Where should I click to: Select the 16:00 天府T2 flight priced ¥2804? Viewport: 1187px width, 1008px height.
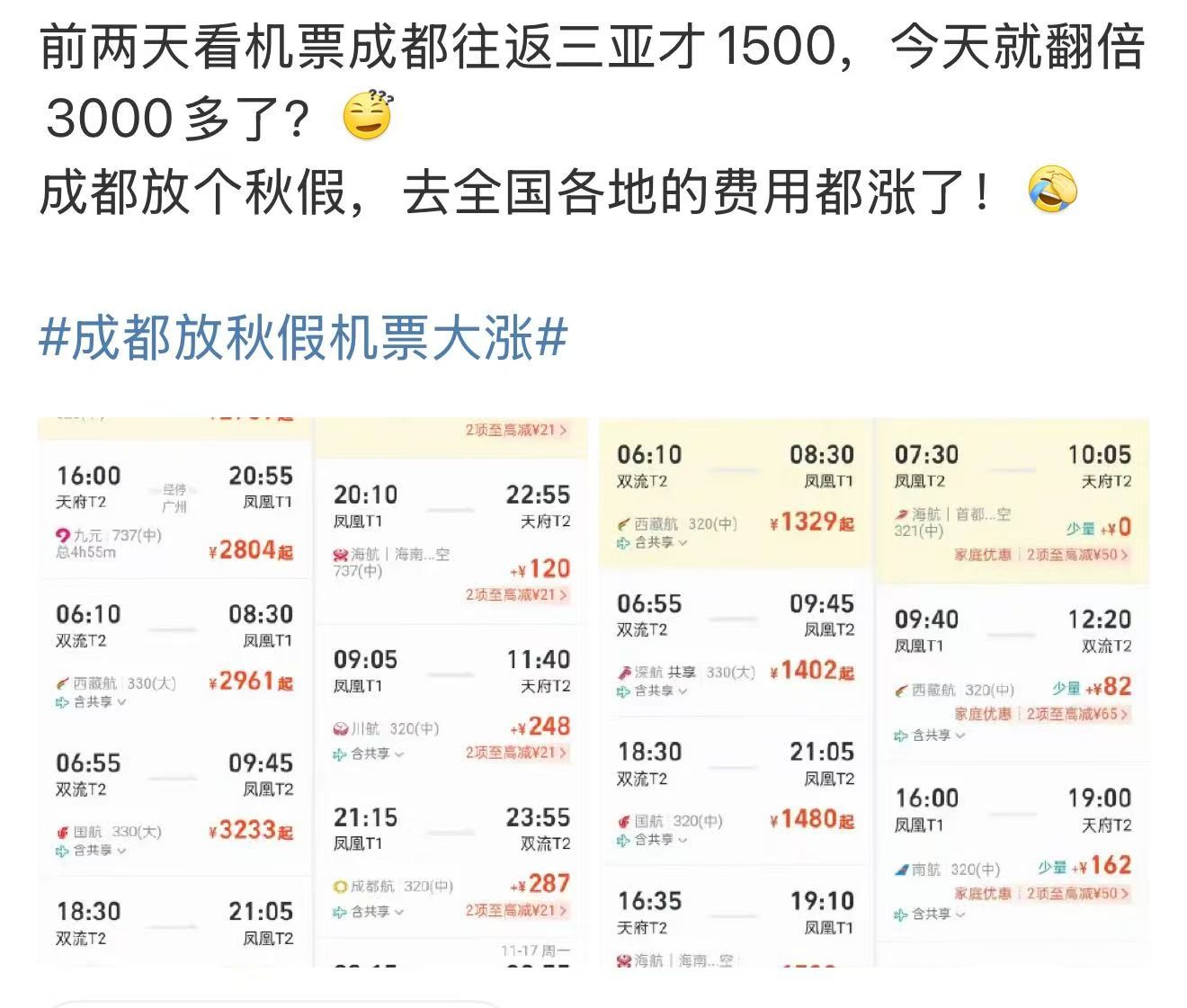(174, 511)
